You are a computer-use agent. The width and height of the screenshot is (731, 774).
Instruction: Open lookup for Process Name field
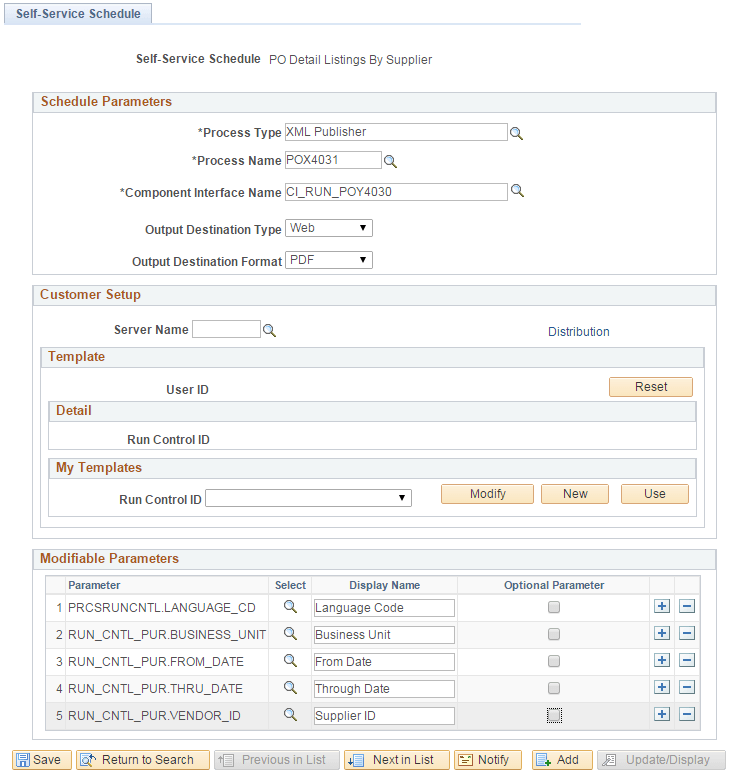390,161
